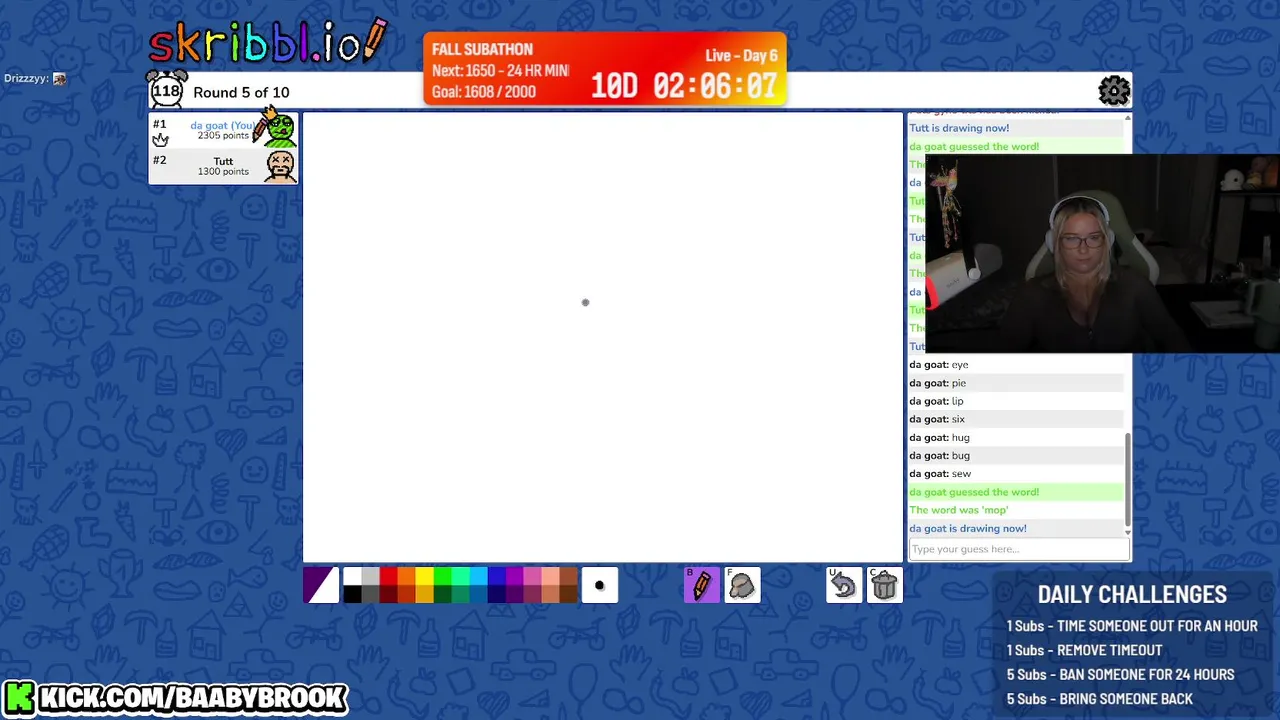Viewport: 1280px width, 720px height.
Task: Click the chat scrollbar
Action: (1128, 478)
